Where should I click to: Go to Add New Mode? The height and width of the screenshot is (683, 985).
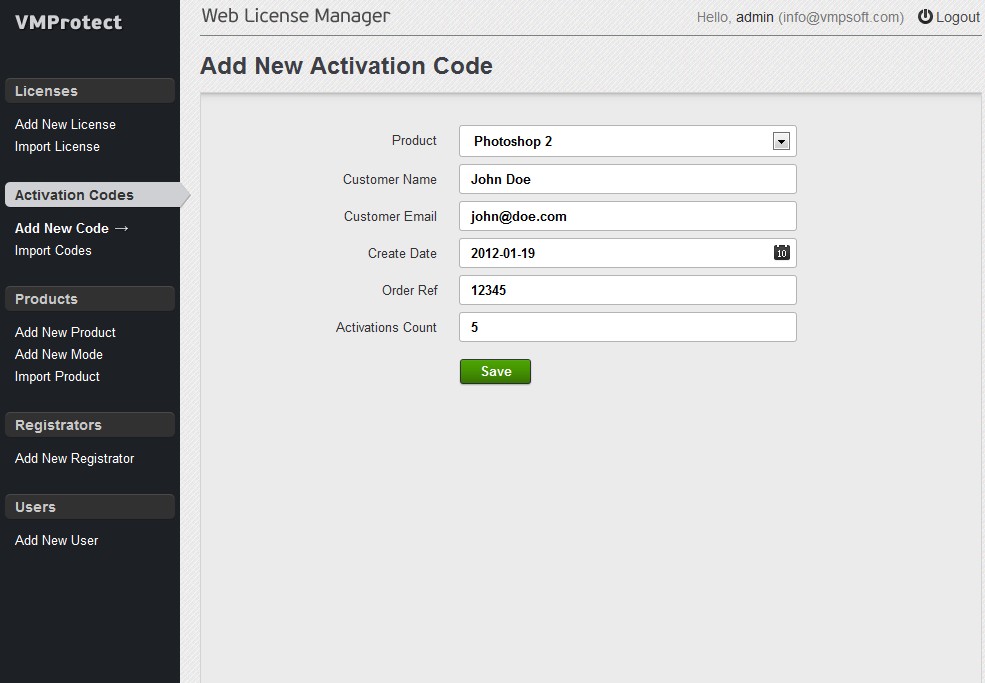click(59, 354)
